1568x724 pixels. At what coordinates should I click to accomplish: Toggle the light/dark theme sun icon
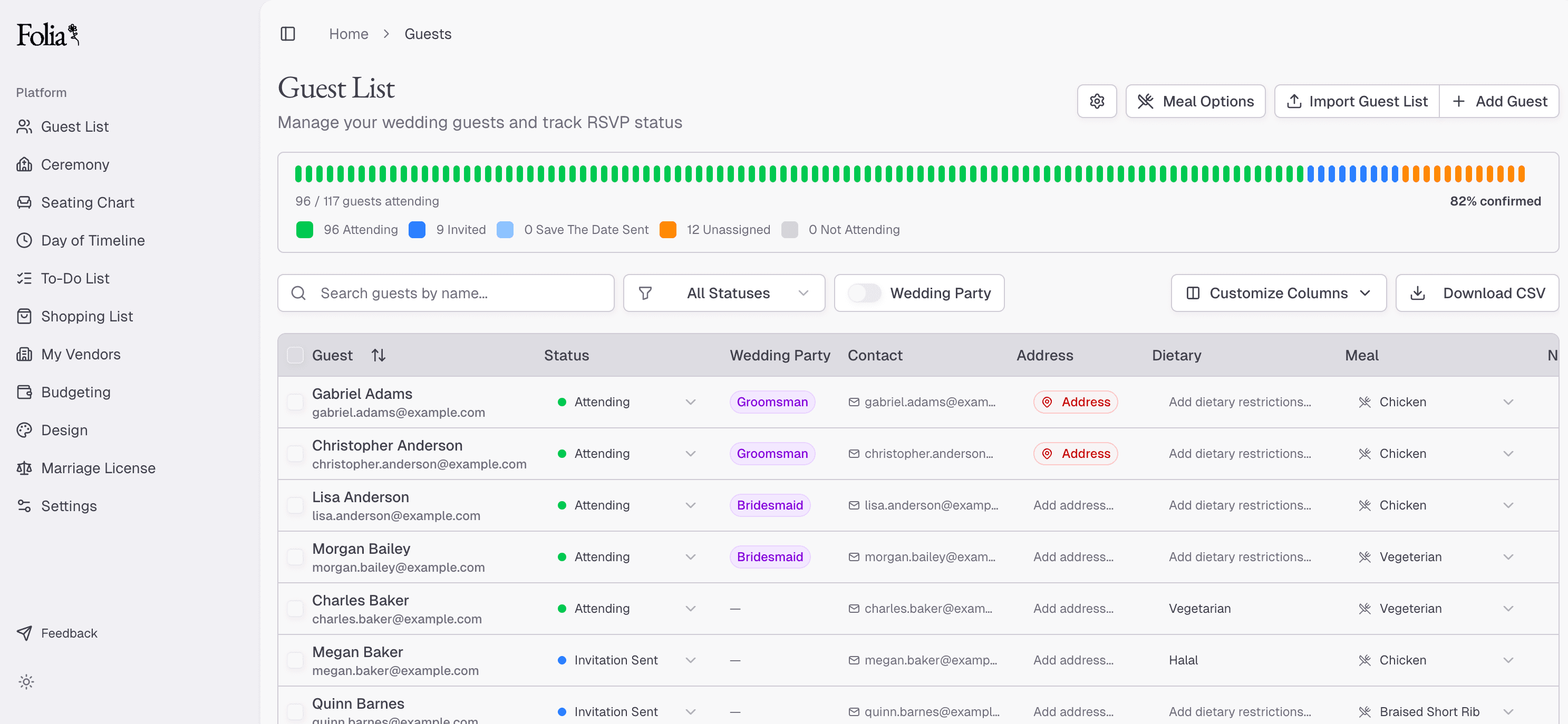[x=26, y=681]
